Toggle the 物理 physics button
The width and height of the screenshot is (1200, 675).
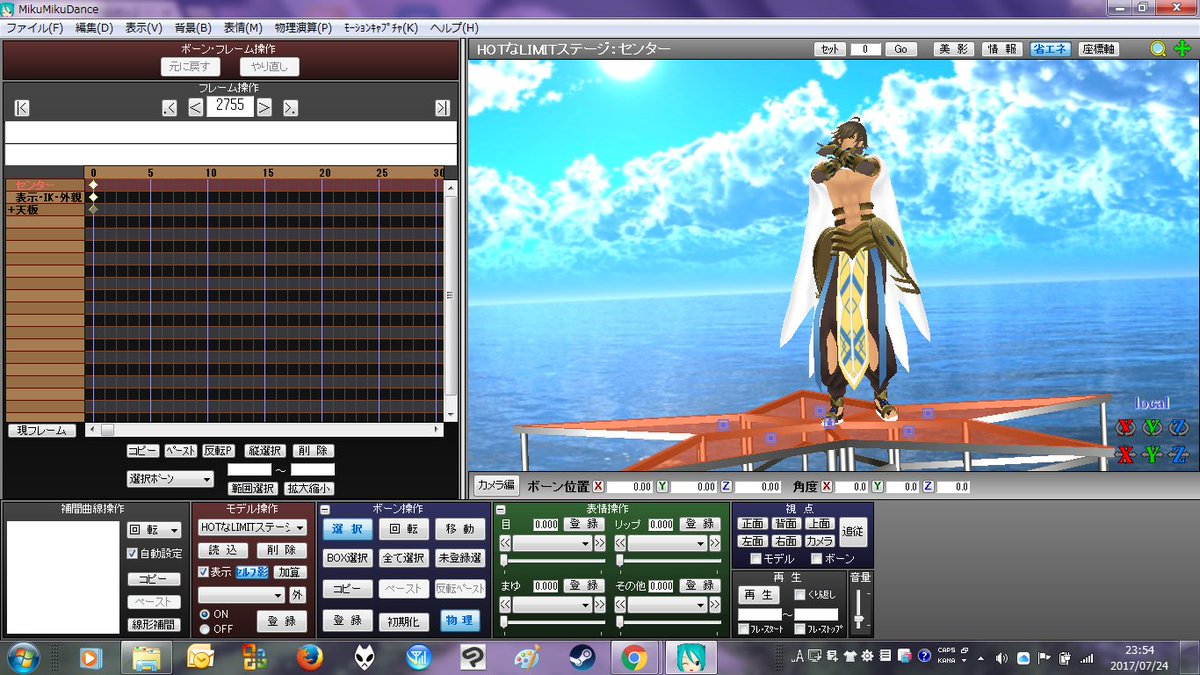point(459,620)
